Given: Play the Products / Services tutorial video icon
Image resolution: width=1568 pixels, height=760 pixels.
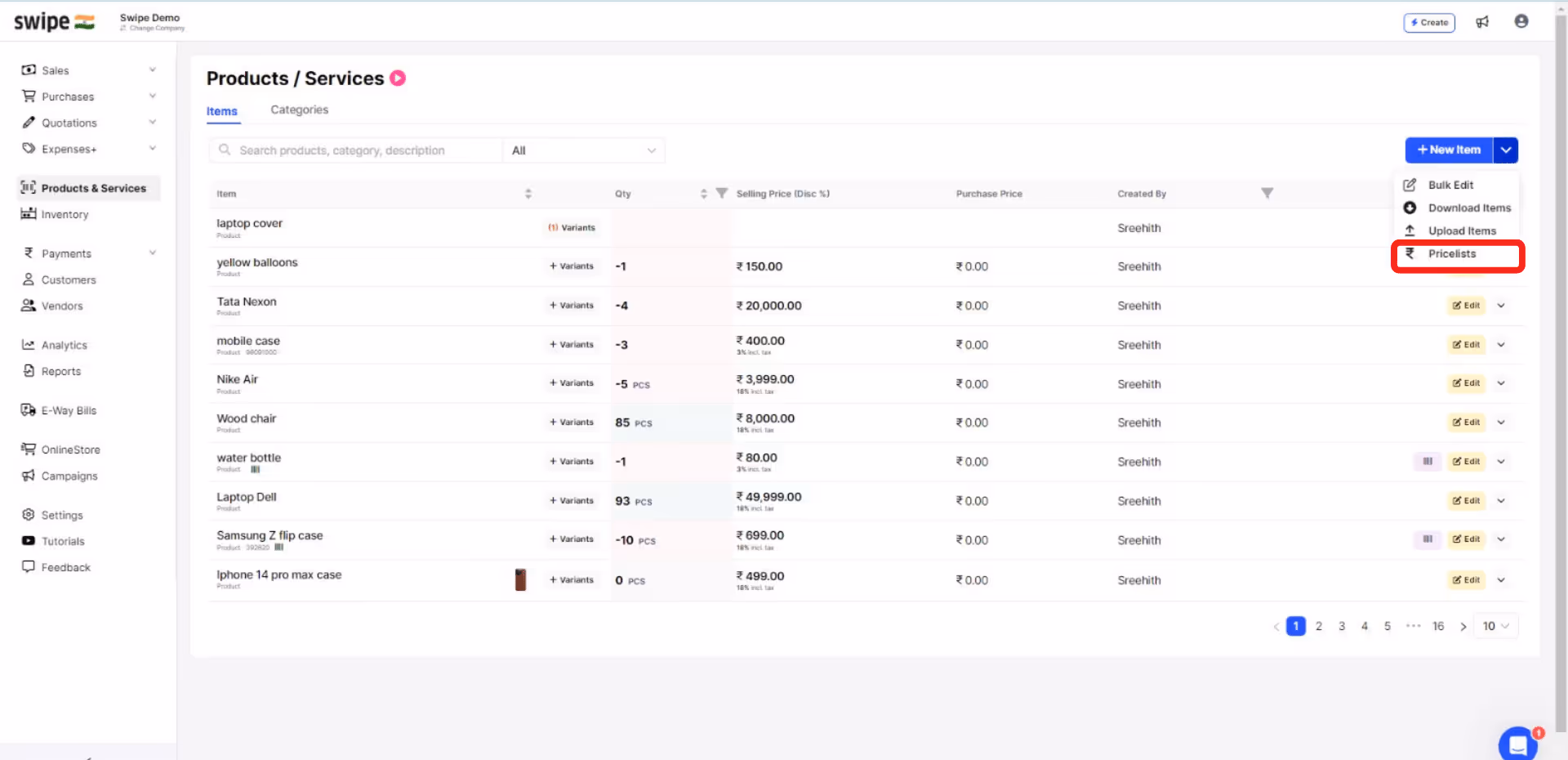Looking at the screenshot, I should point(398,78).
